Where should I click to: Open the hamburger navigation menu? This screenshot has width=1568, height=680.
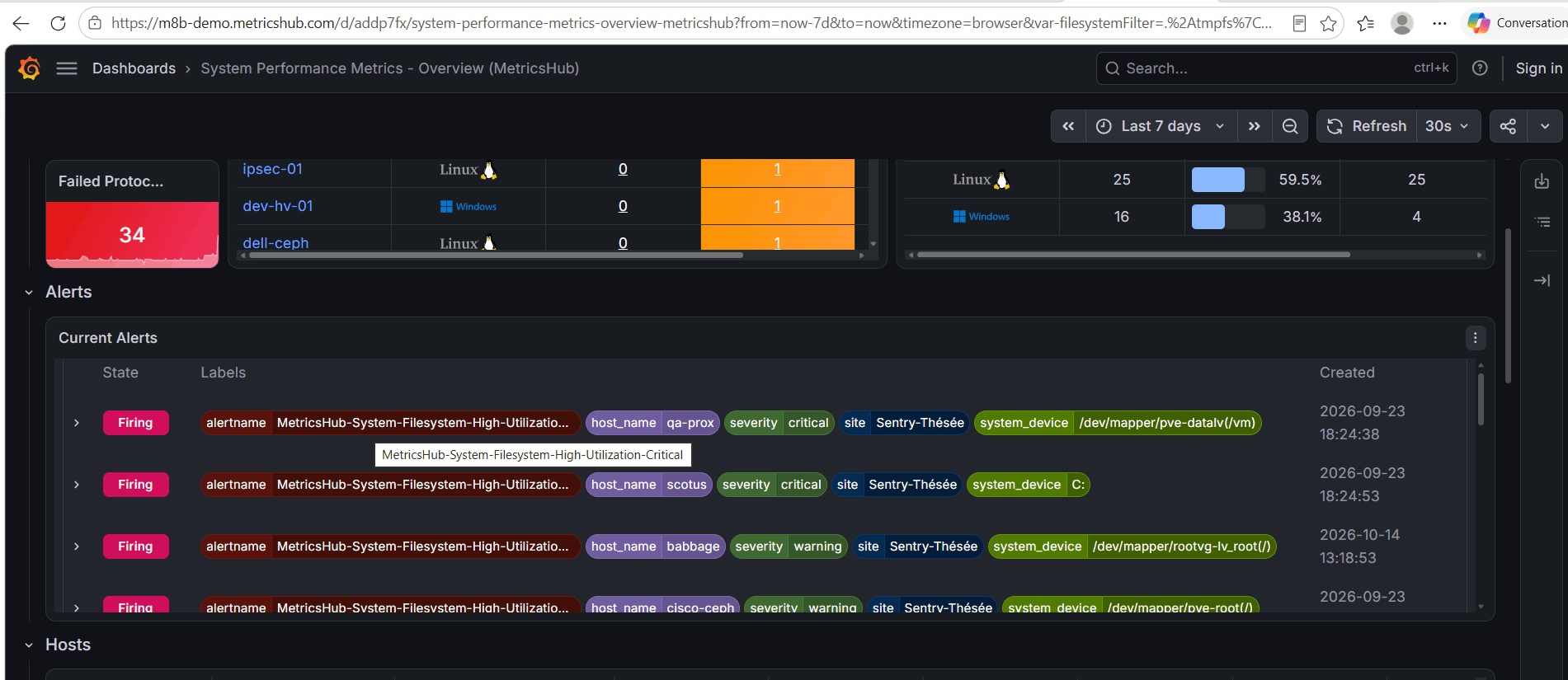tap(67, 68)
